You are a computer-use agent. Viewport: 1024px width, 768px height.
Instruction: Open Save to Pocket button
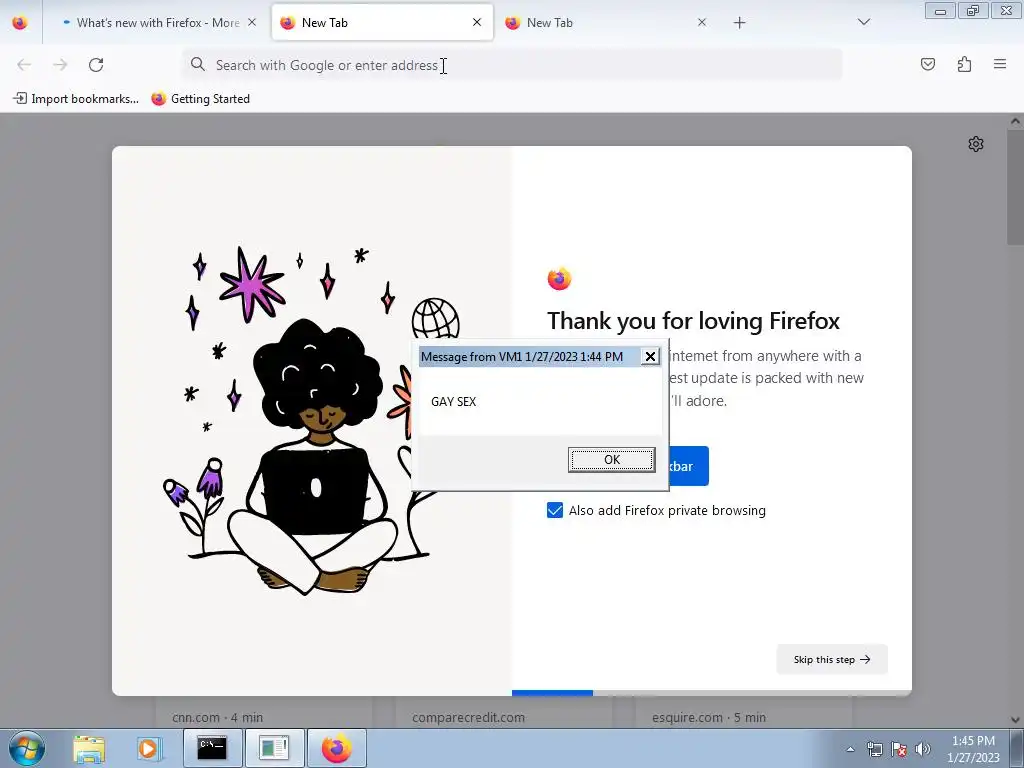[x=927, y=65]
